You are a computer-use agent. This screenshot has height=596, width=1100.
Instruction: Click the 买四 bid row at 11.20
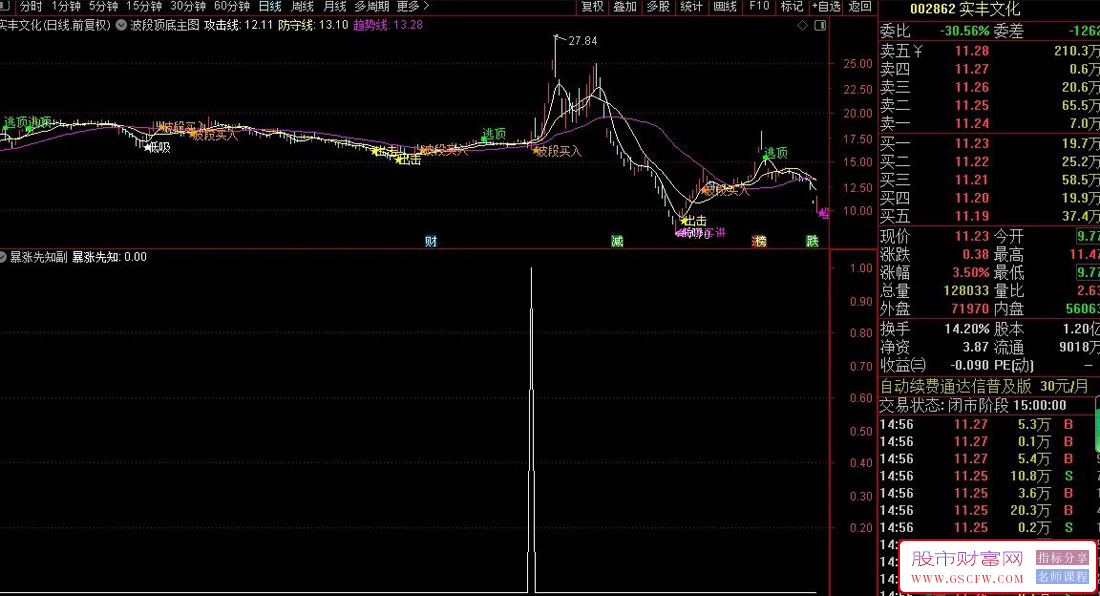989,198
